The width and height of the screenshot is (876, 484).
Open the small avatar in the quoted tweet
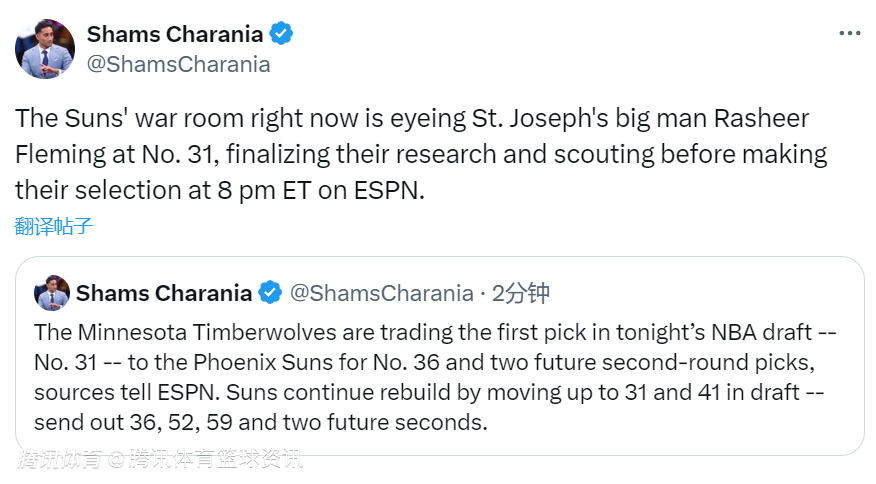(52, 293)
